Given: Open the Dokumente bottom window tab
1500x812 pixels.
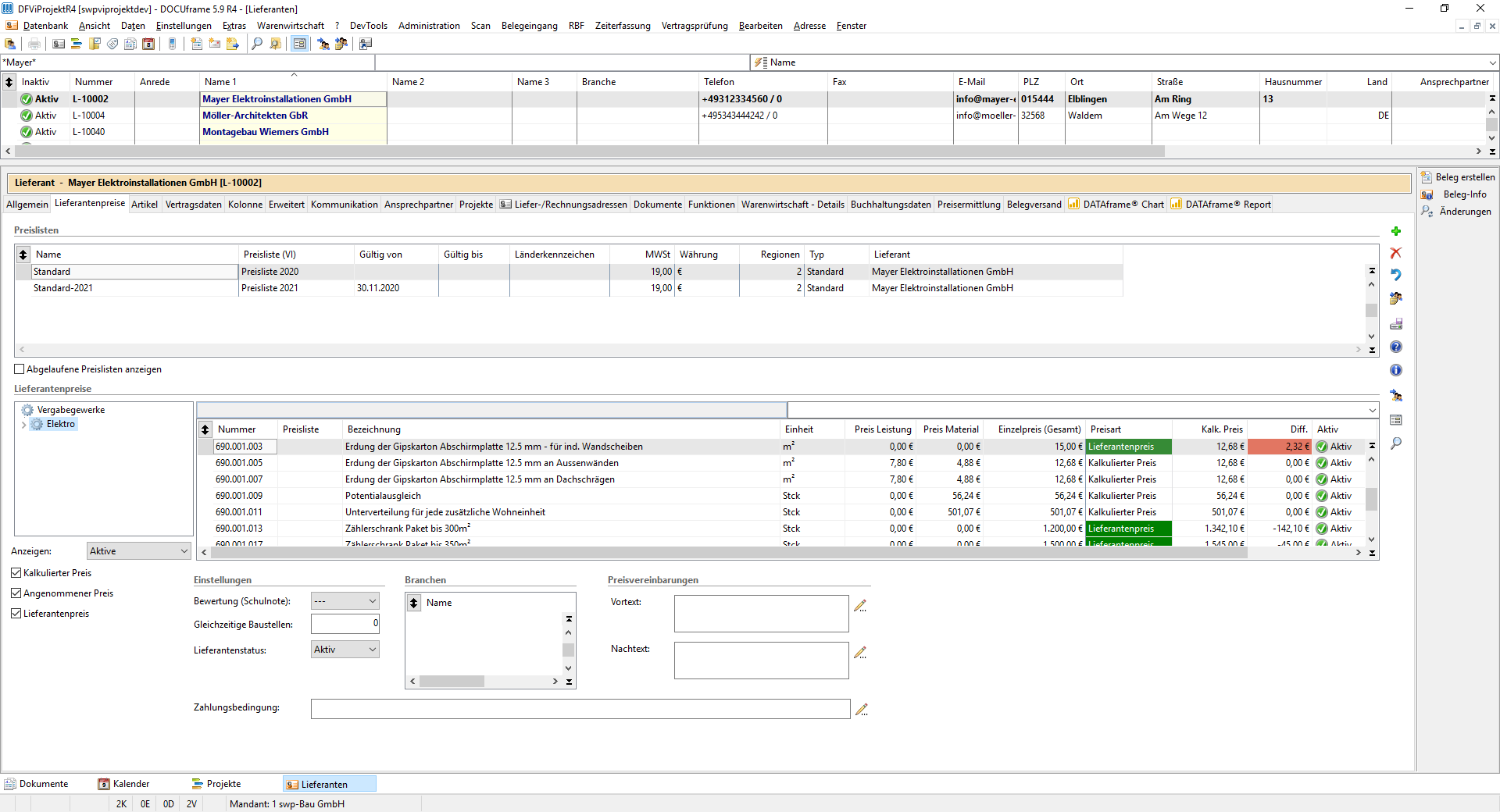Looking at the screenshot, I should pyautogui.click(x=37, y=784).
